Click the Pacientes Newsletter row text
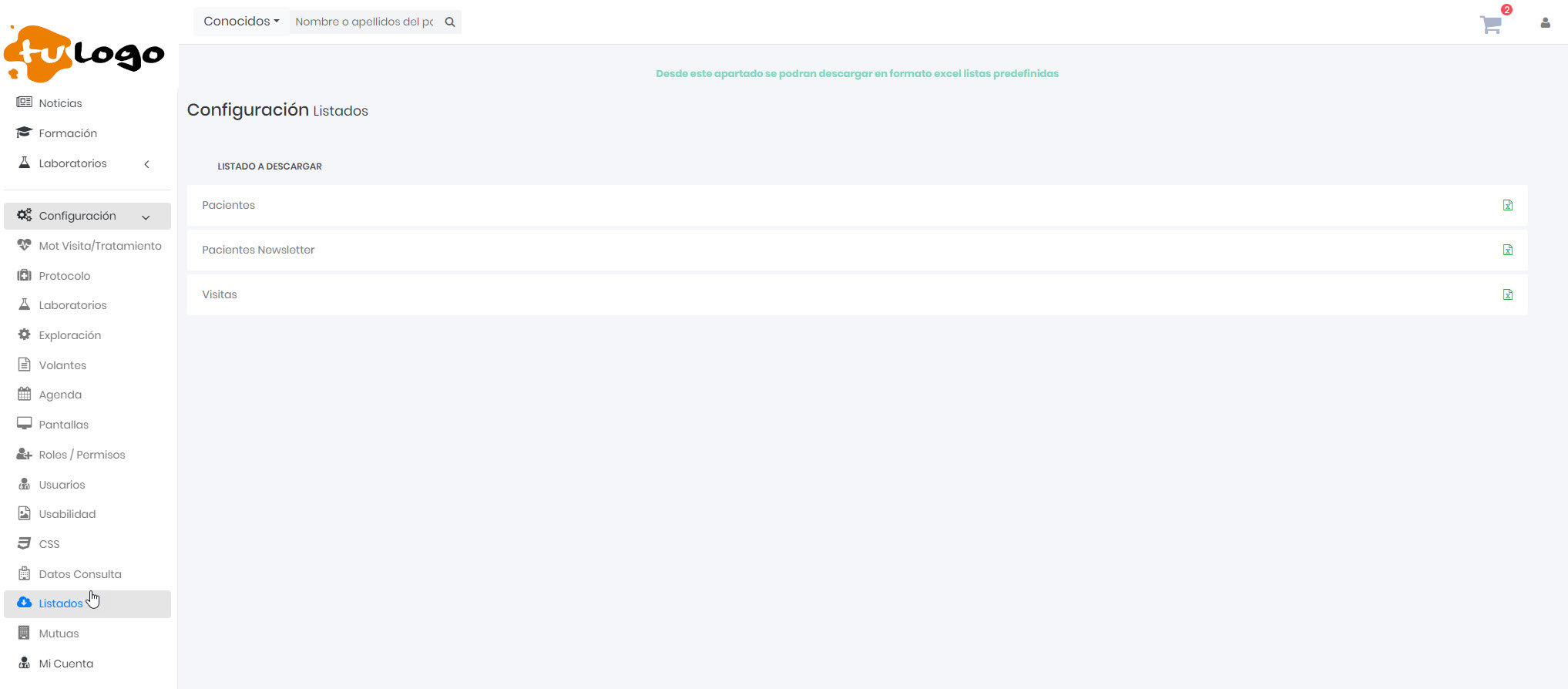Screen dimensions: 1568x689 (258, 250)
